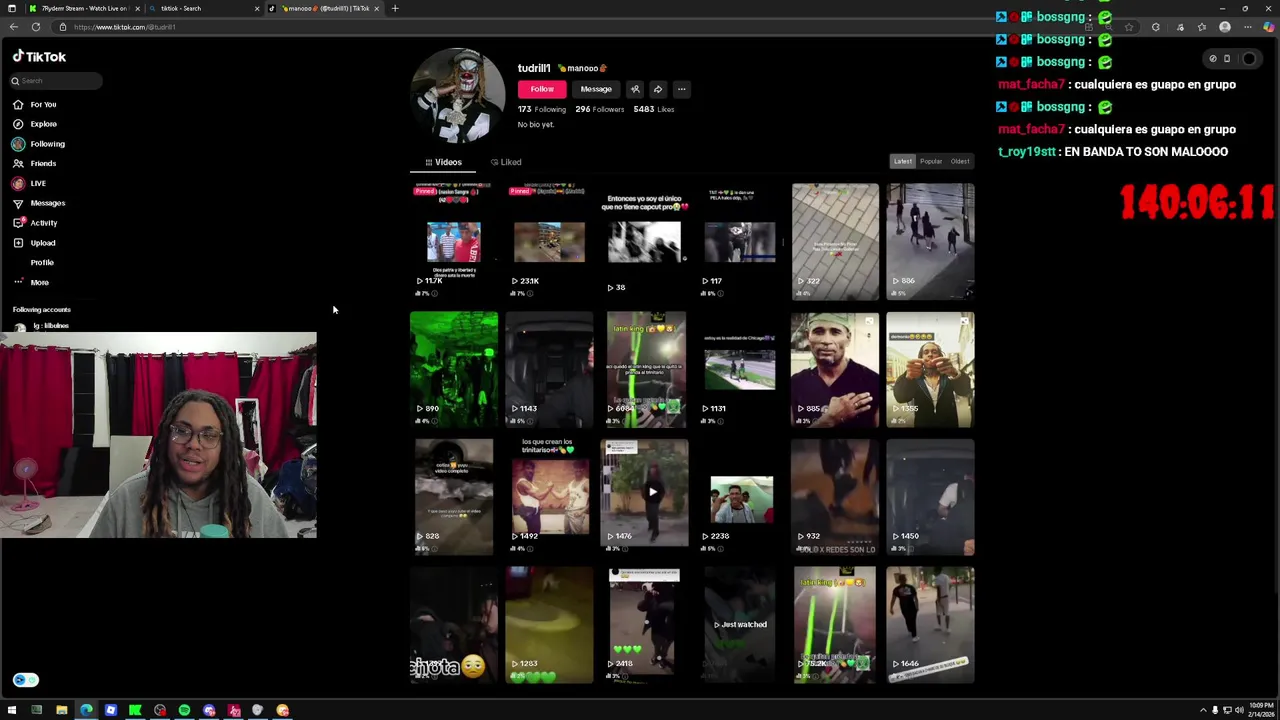
Task: Open the browser extensions puzzle icon
Action: point(1156,27)
